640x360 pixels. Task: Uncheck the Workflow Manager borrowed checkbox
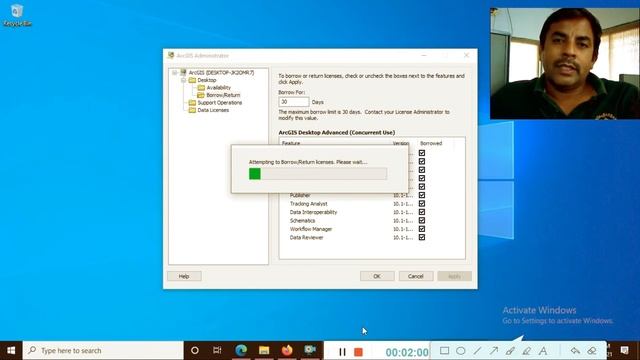422,229
